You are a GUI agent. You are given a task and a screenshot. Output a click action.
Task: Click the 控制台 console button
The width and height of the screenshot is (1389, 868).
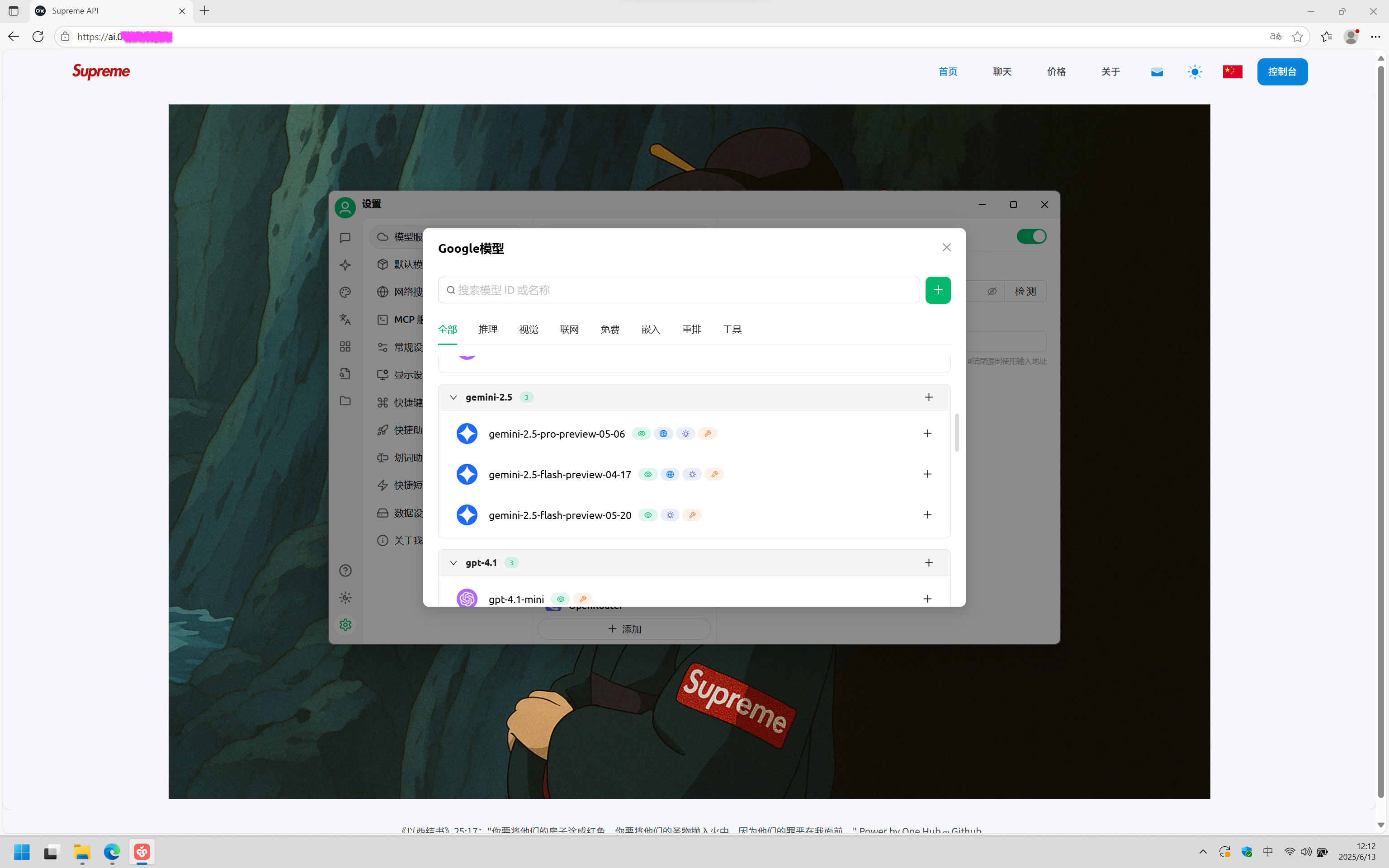coord(1282,72)
